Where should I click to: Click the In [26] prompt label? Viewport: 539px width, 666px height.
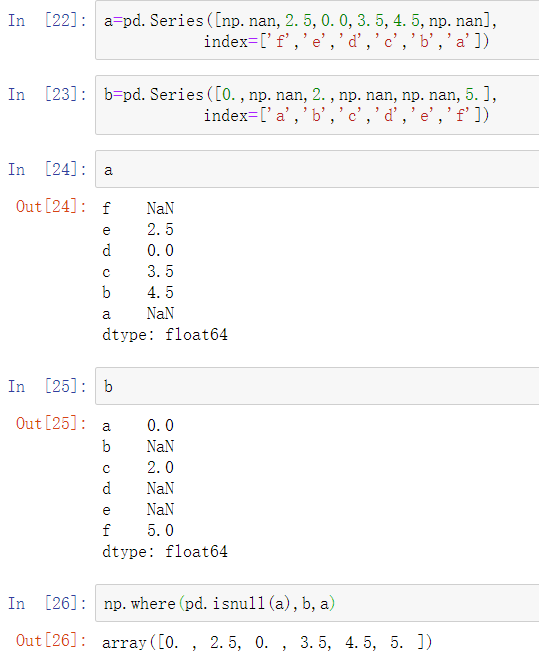(x=47, y=603)
